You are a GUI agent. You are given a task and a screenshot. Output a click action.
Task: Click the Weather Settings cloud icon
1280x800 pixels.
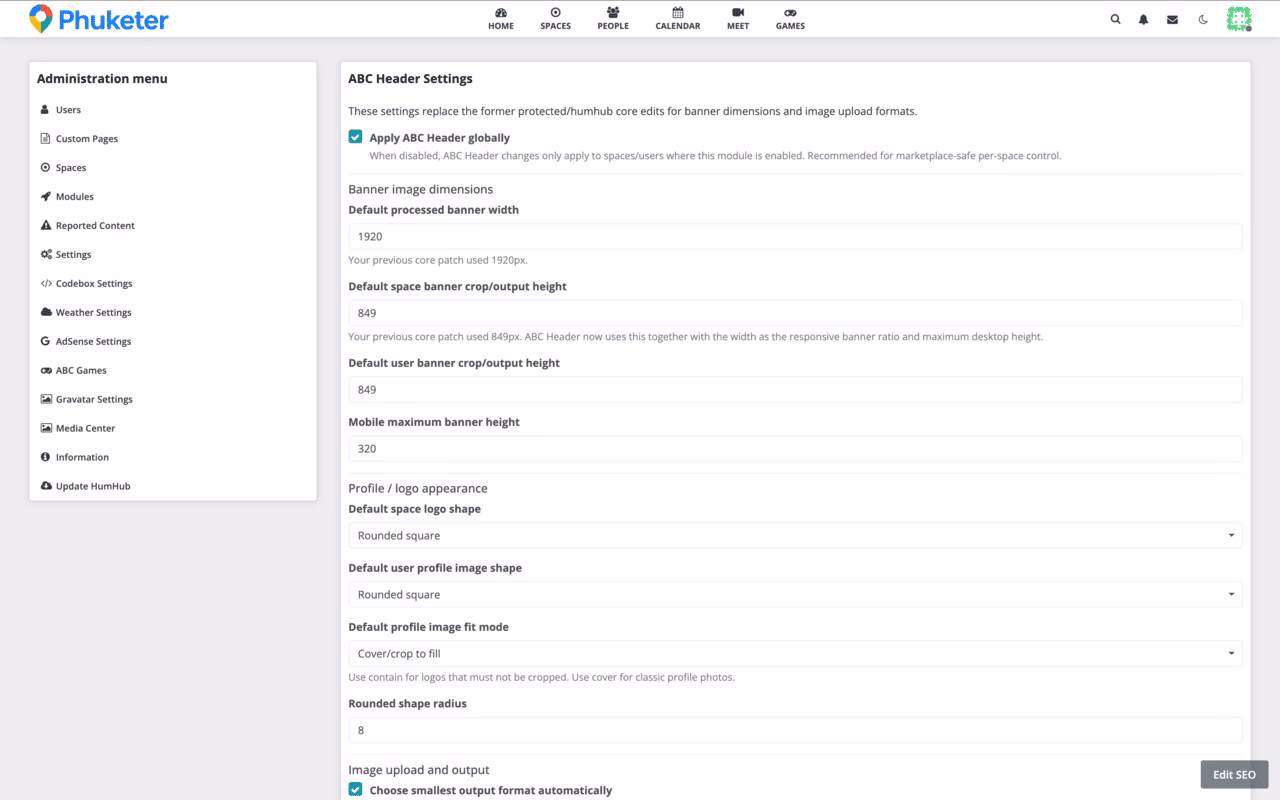[x=46, y=313]
